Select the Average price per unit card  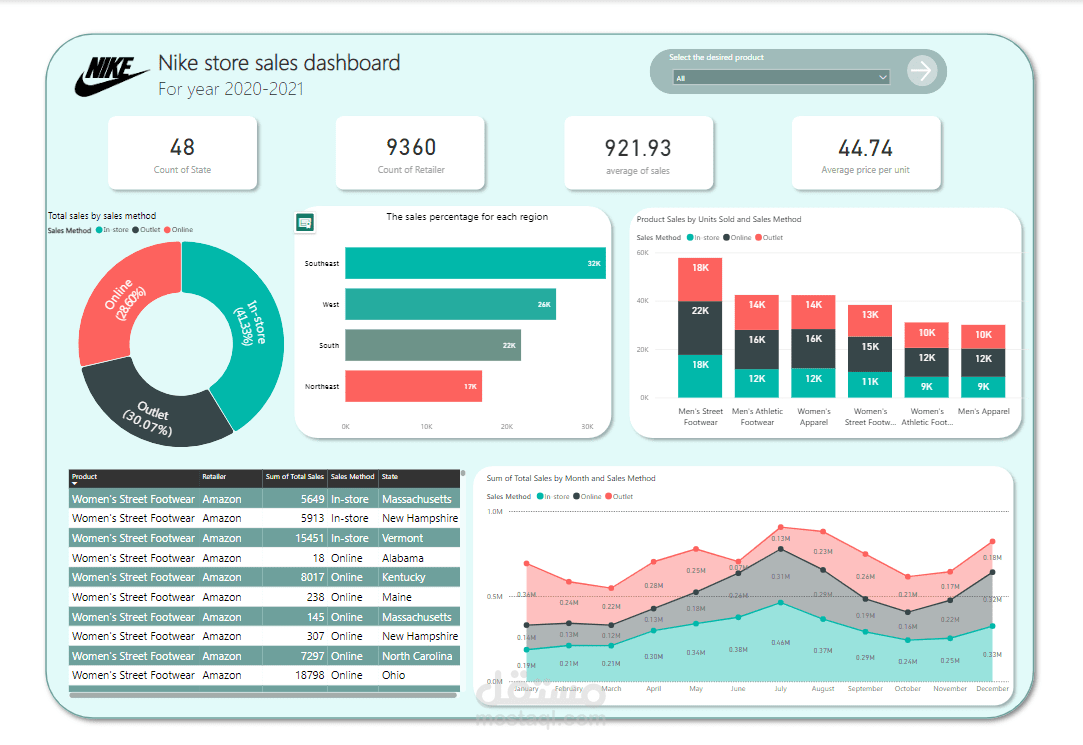tap(865, 153)
